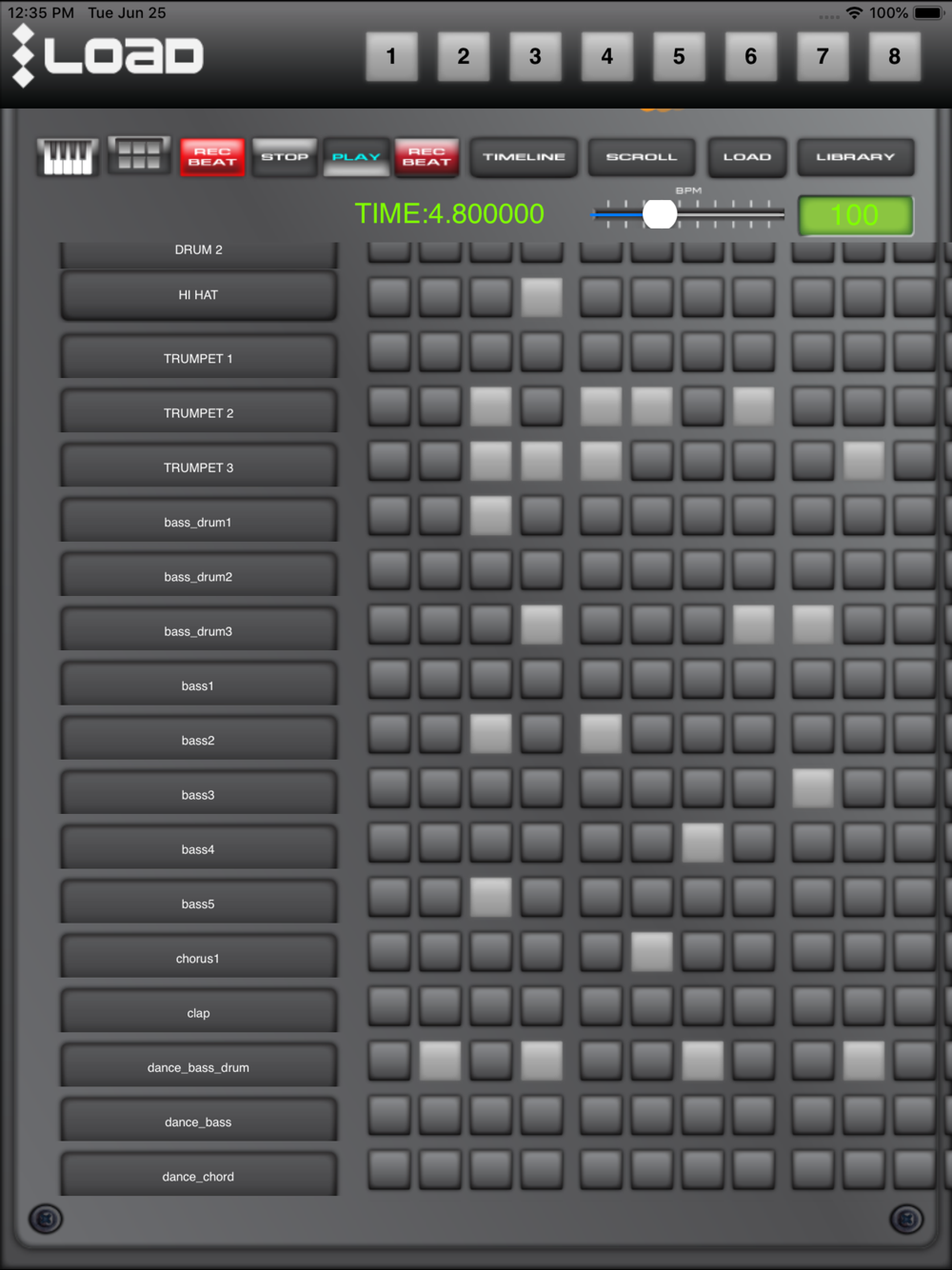Select the chorus1 track
952x1270 pixels.
(x=198, y=958)
